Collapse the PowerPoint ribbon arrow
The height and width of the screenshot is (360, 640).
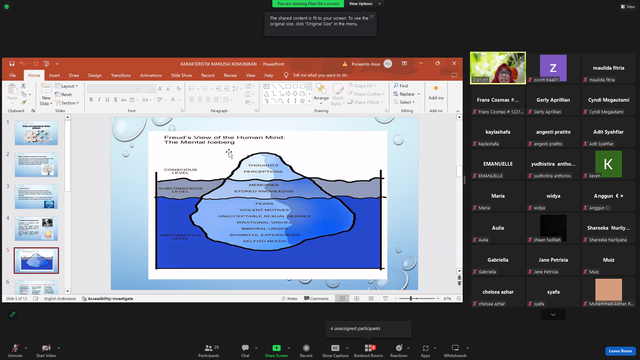click(458, 111)
